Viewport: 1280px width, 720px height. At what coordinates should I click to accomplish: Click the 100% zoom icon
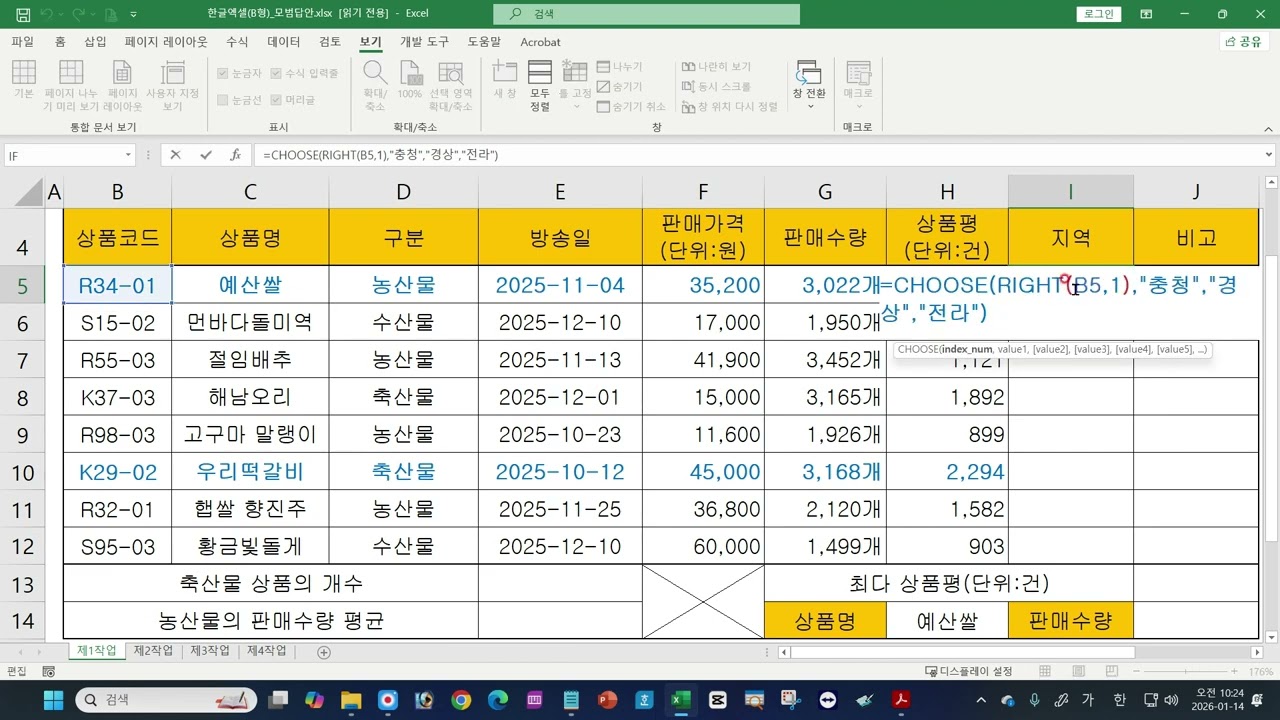tap(410, 80)
